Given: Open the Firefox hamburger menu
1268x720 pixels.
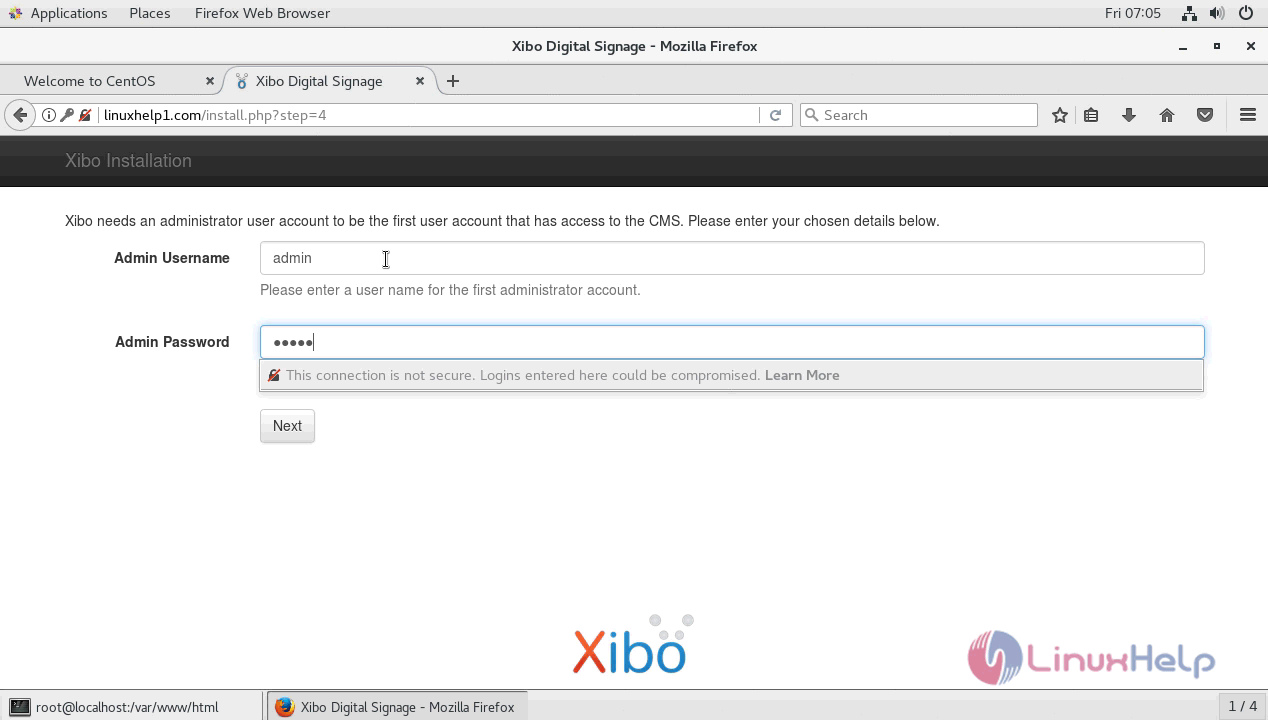Looking at the screenshot, I should [x=1247, y=115].
